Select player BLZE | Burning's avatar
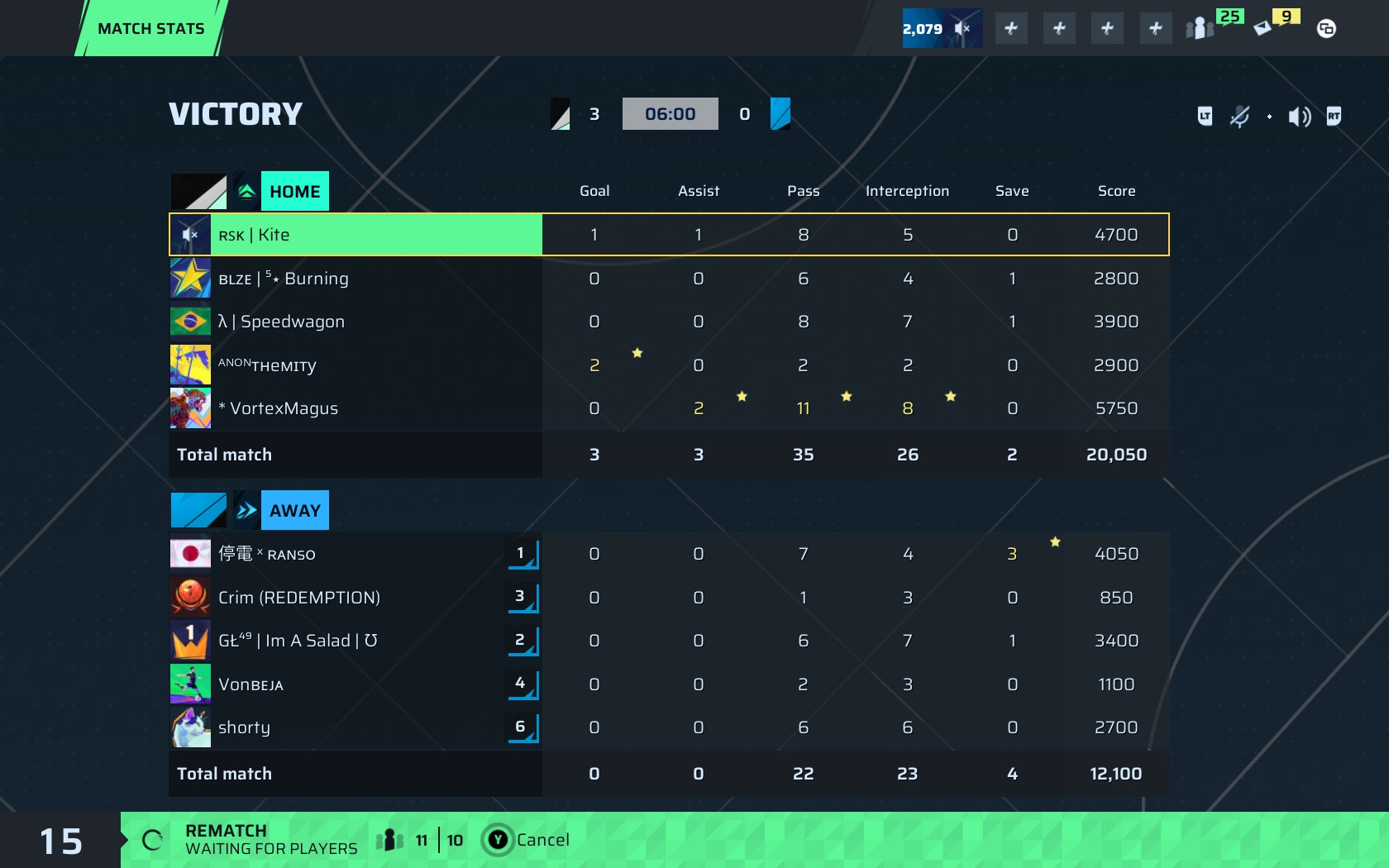Viewport: 1389px width, 868px height. [190, 278]
